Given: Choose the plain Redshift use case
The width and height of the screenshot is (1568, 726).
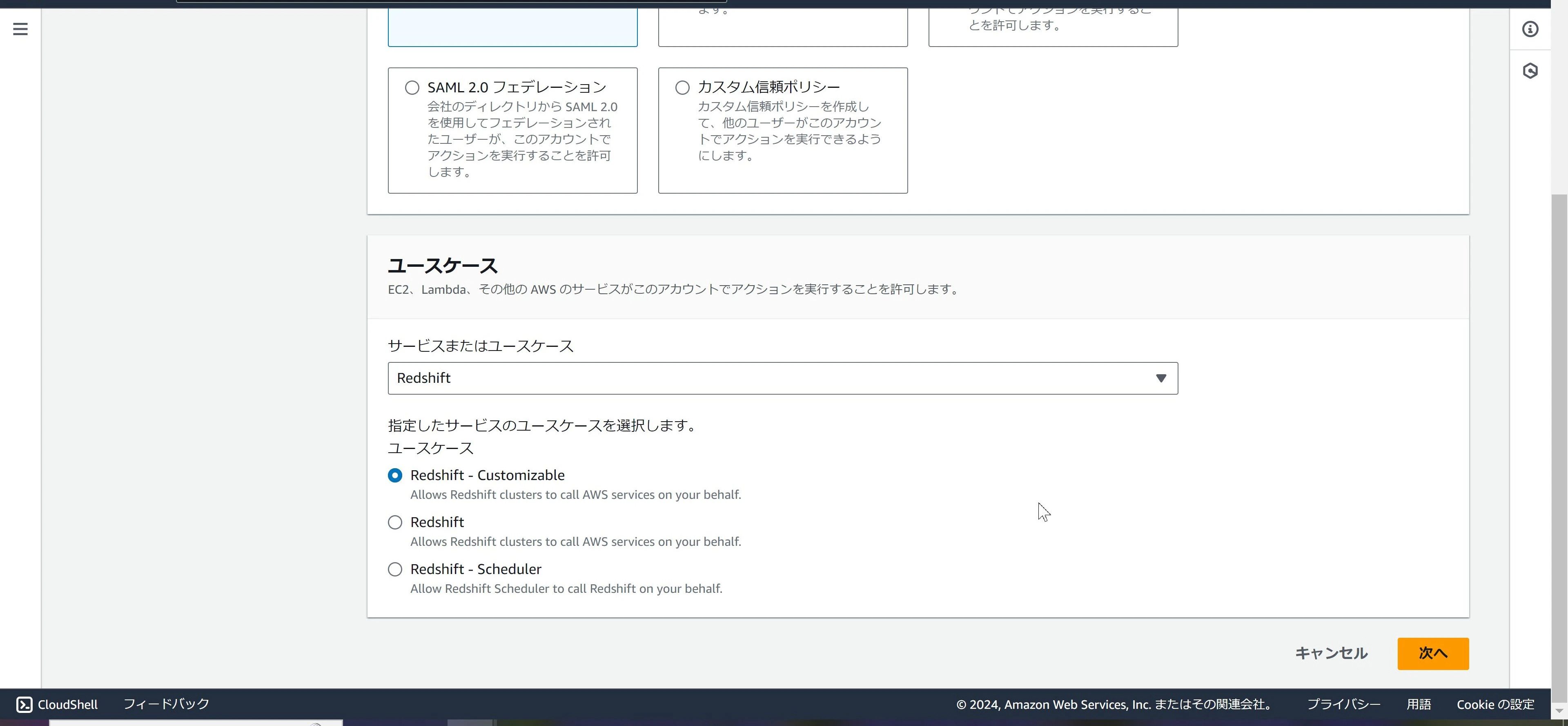Looking at the screenshot, I should click(x=395, y=522).
